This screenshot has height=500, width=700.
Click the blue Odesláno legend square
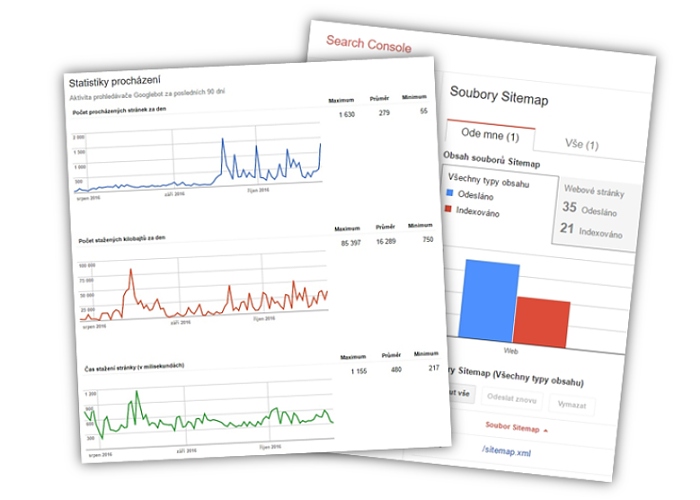tap(450, 196)
